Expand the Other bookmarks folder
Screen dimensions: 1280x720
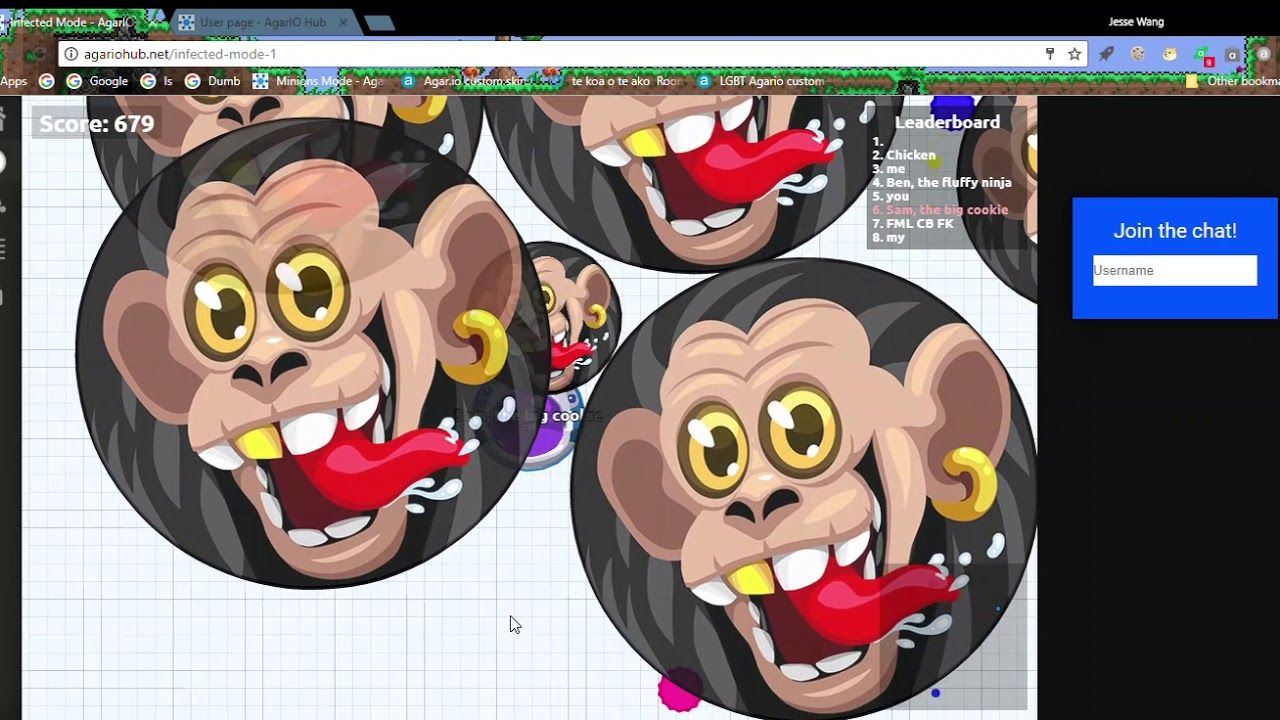tap(1232, 81)
